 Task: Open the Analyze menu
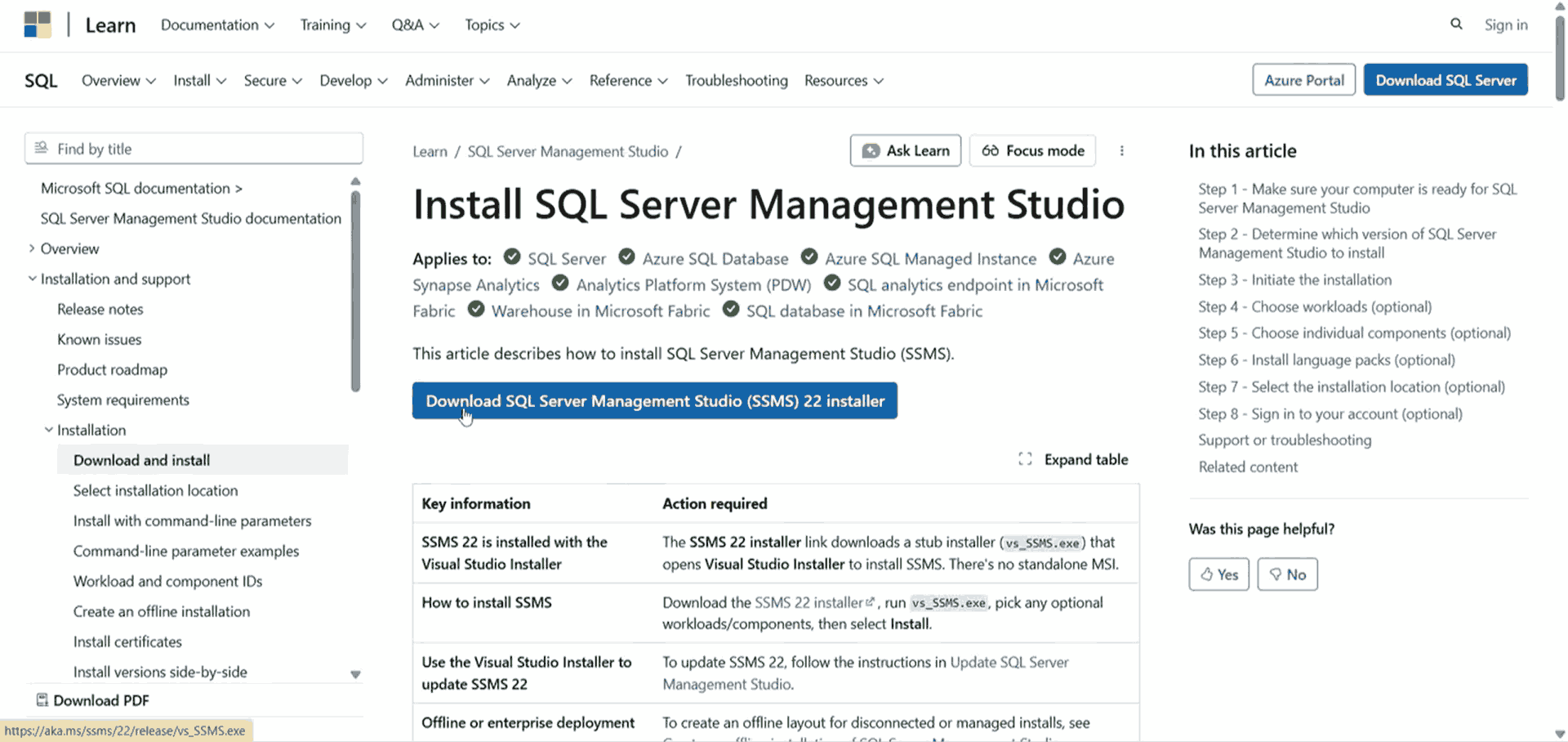539,80
